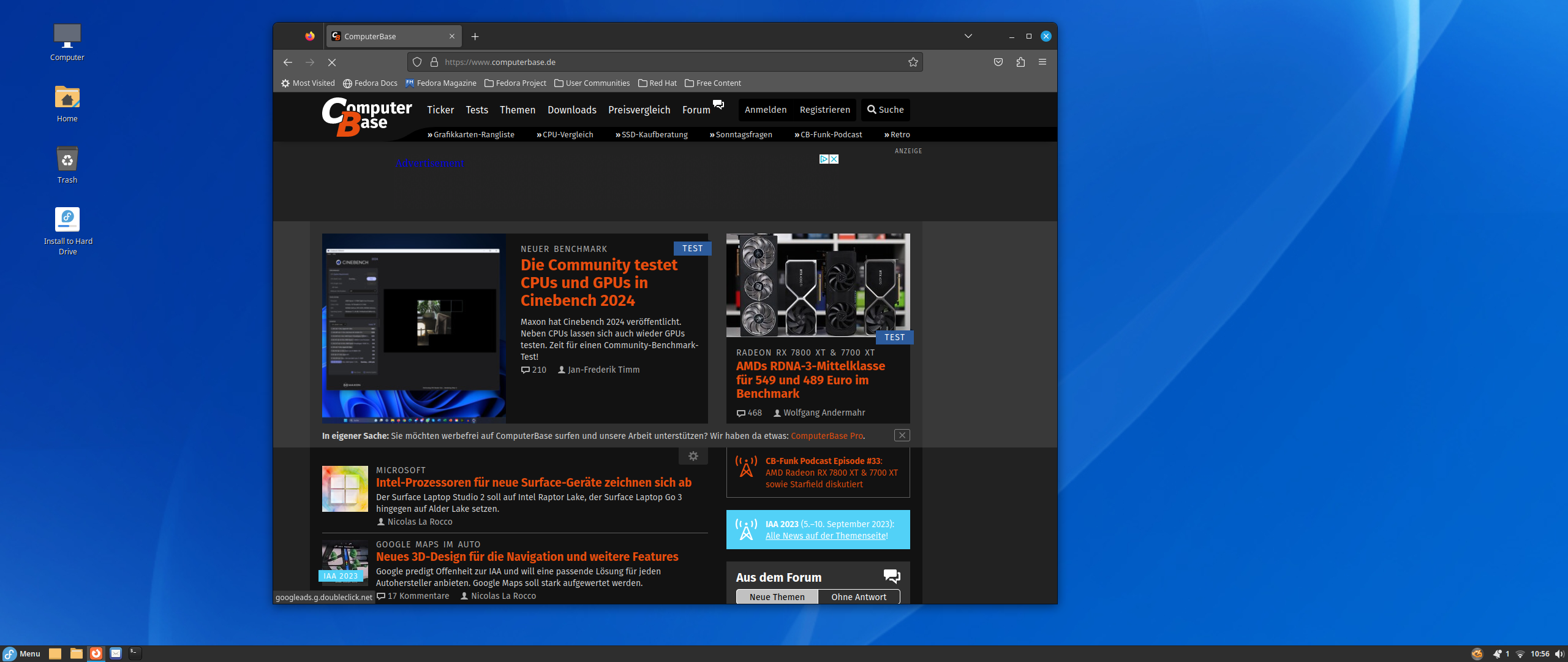Switch to the Ohne Antwort forum tab
The height and width of the screenshot is (662, 1568).
click(x=859, y=596)
